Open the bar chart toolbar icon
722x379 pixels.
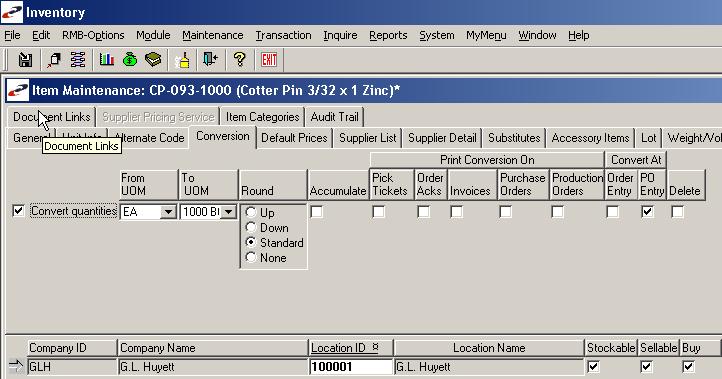(106, 60)
